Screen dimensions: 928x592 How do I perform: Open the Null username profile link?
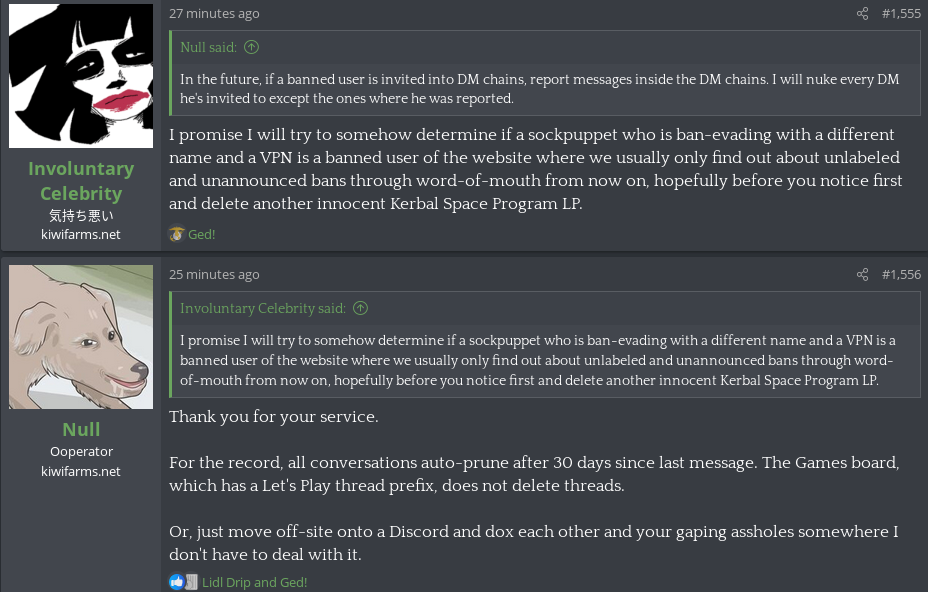pos(81,429)
